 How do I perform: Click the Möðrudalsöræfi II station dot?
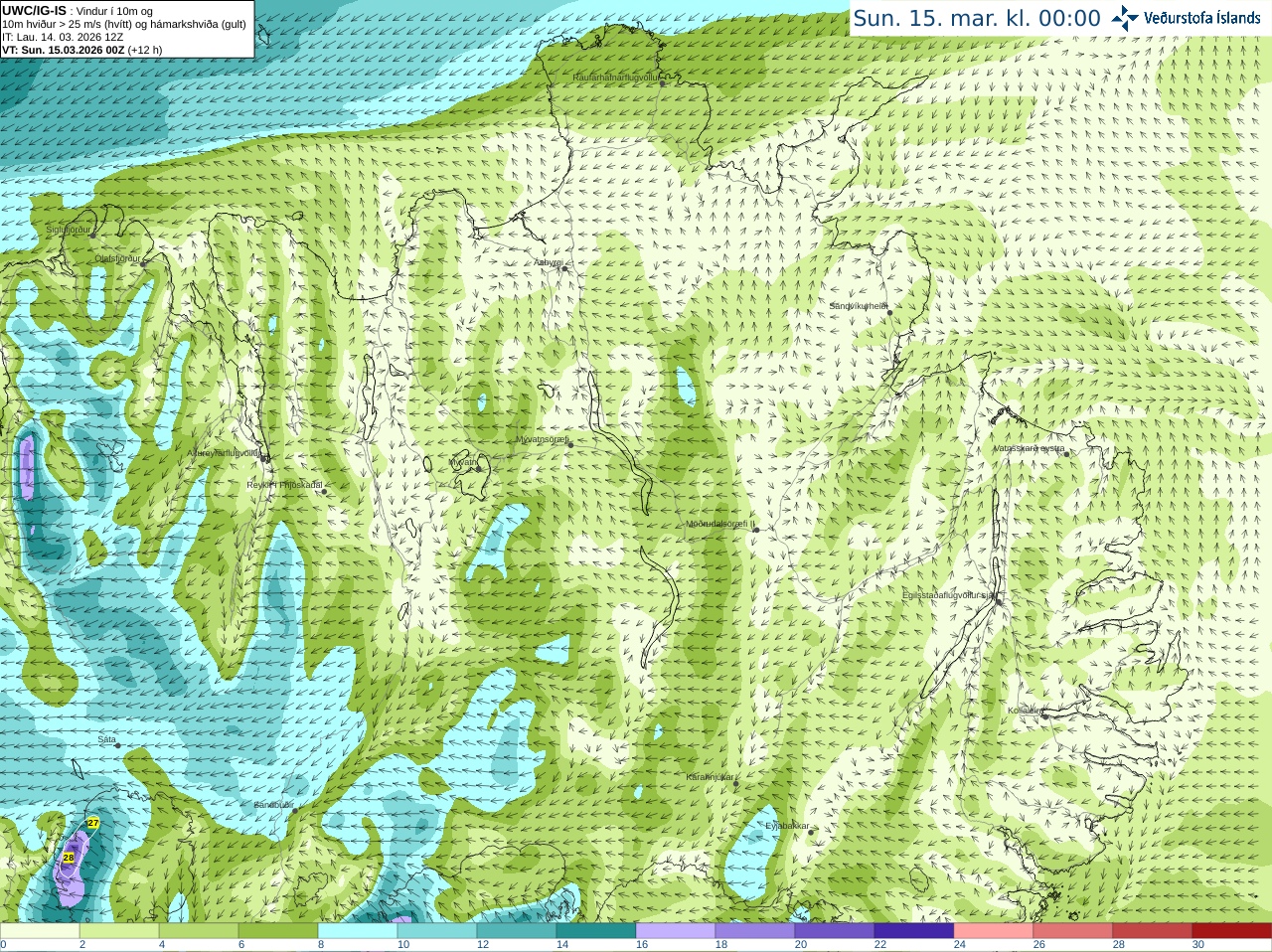point(756,530)
